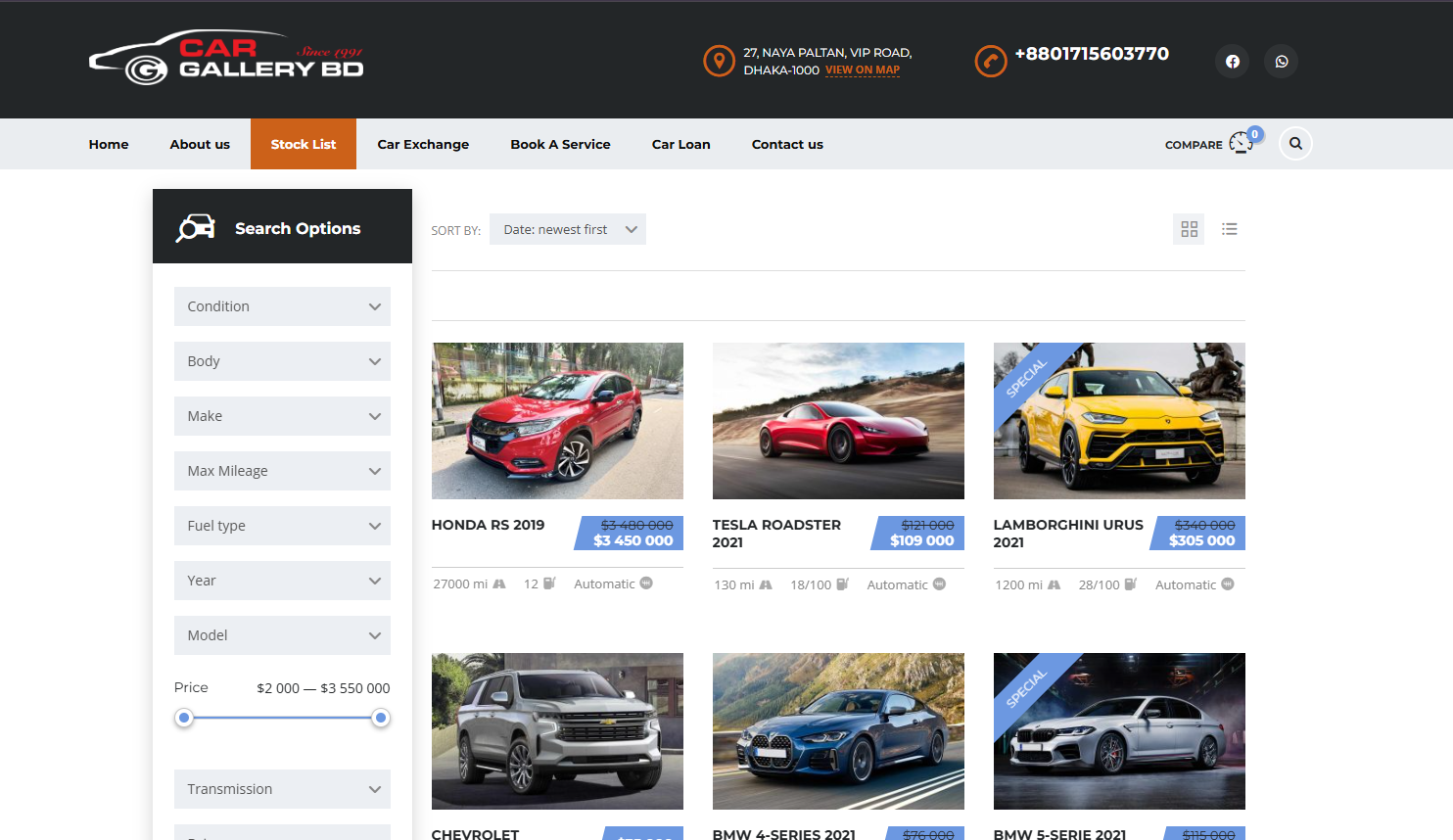The height and width of the screenshot is (840, 1453).
Task: Click the Car Gallery BD logo
Action: click(x=226, y=58)
